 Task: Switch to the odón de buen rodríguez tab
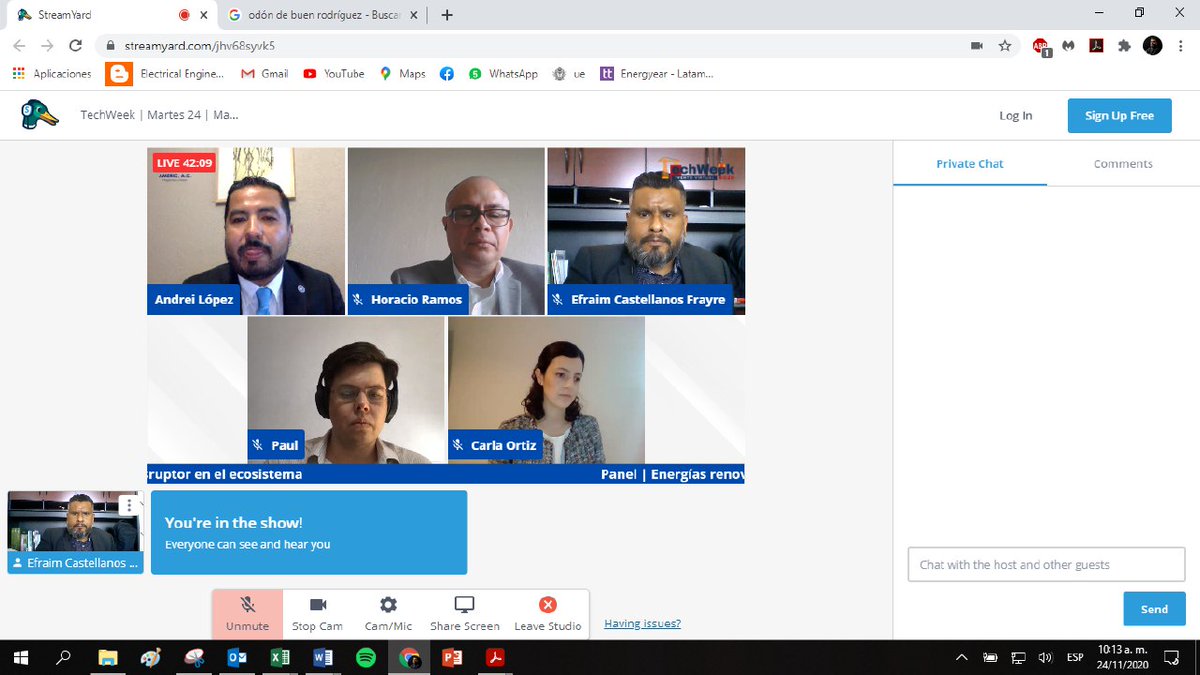(320, 15)
